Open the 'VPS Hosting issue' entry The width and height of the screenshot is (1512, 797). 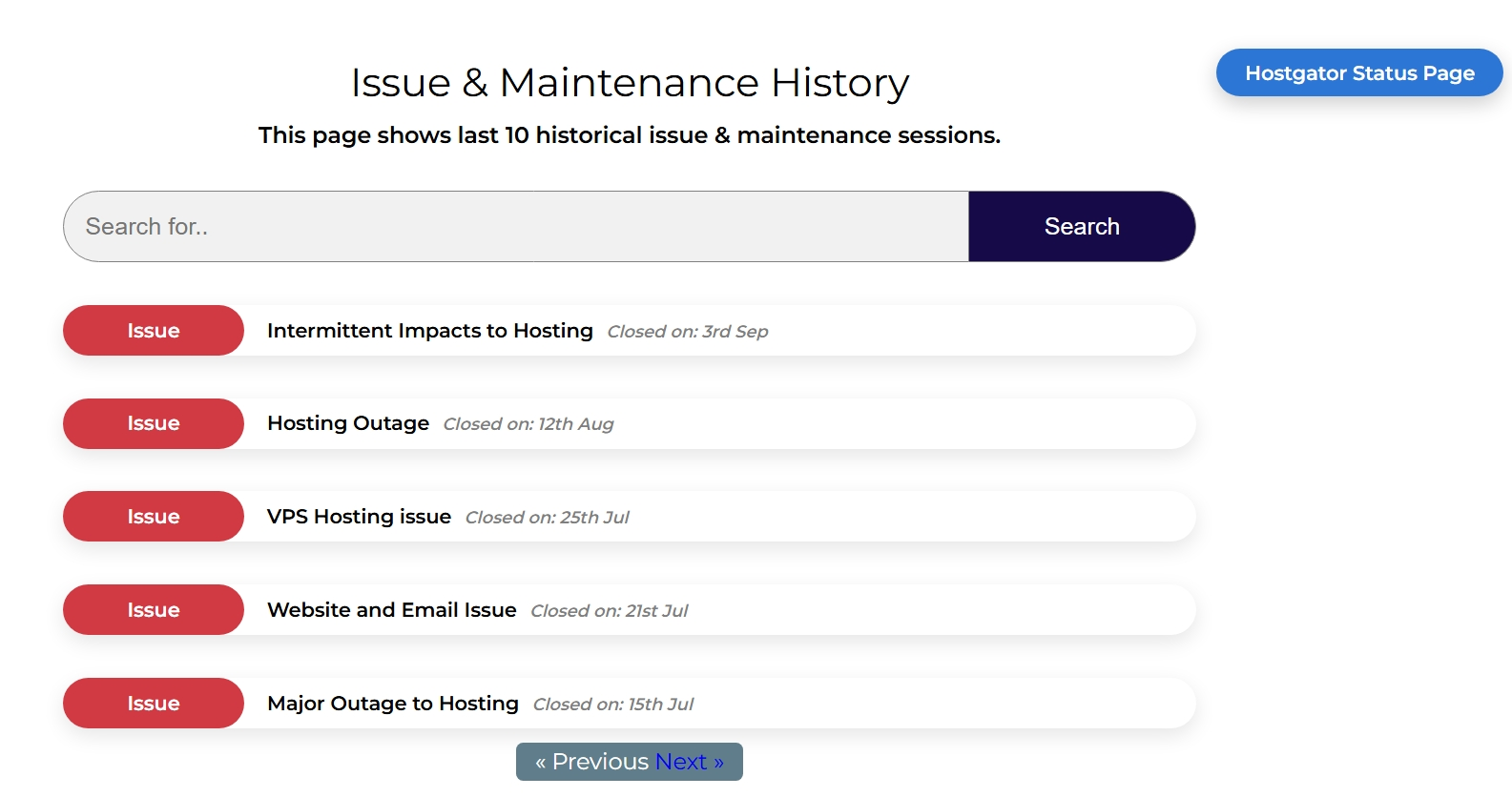[359, 517]
